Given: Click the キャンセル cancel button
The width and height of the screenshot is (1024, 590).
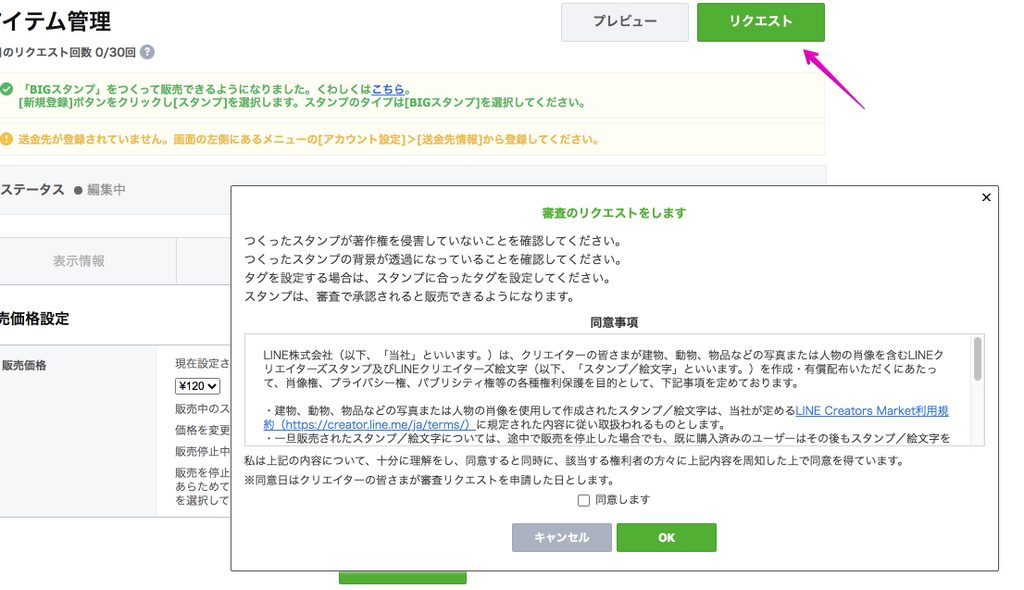Looking at the screenshot, I should [562, 537].
